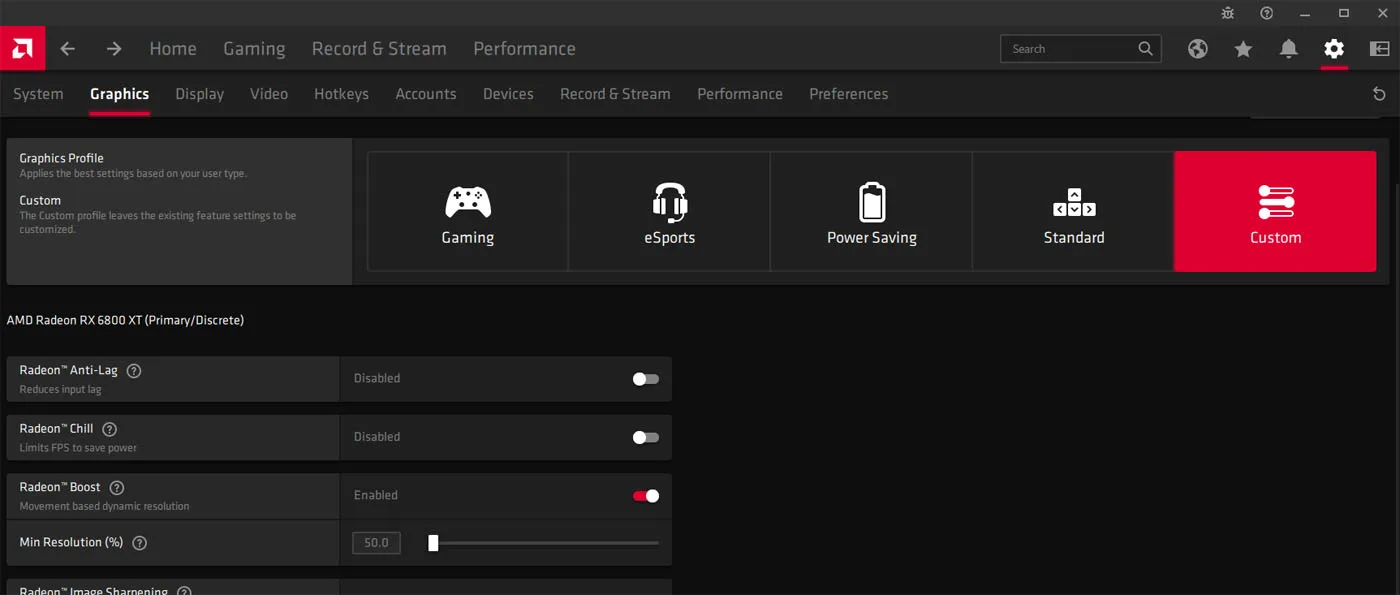Switch to the Preferences tab
This screenshot has width=1400, height=595.
point(848,94)
